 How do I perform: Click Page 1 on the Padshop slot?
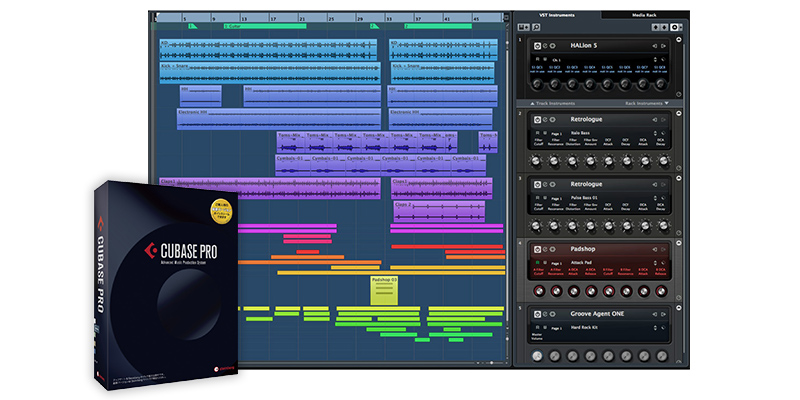click(x=557, y=263)
